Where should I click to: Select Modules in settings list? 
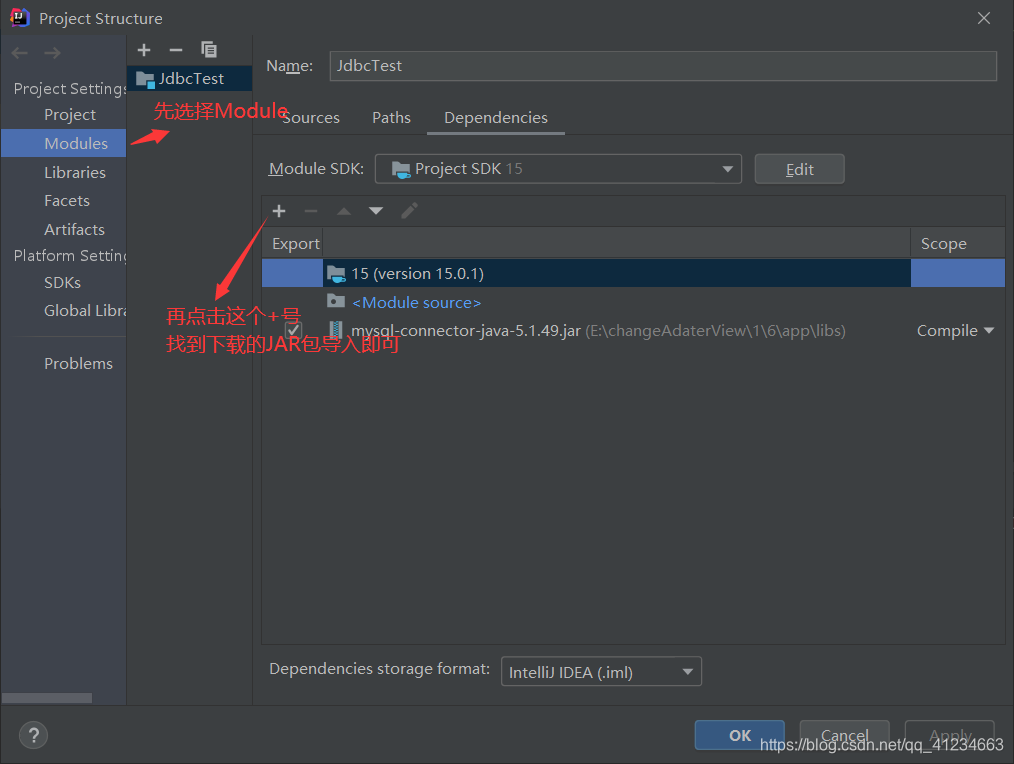63,143
